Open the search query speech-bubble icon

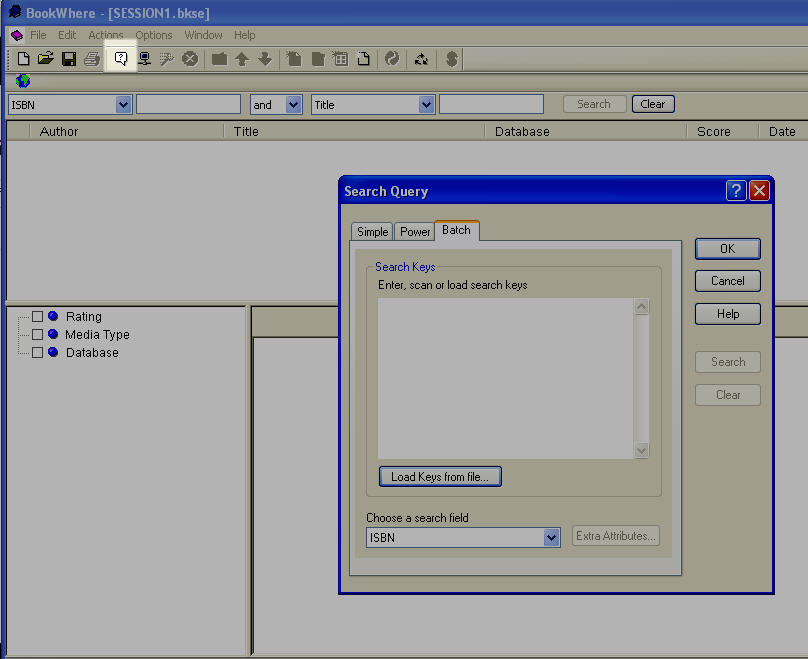(x=121, y=59)
